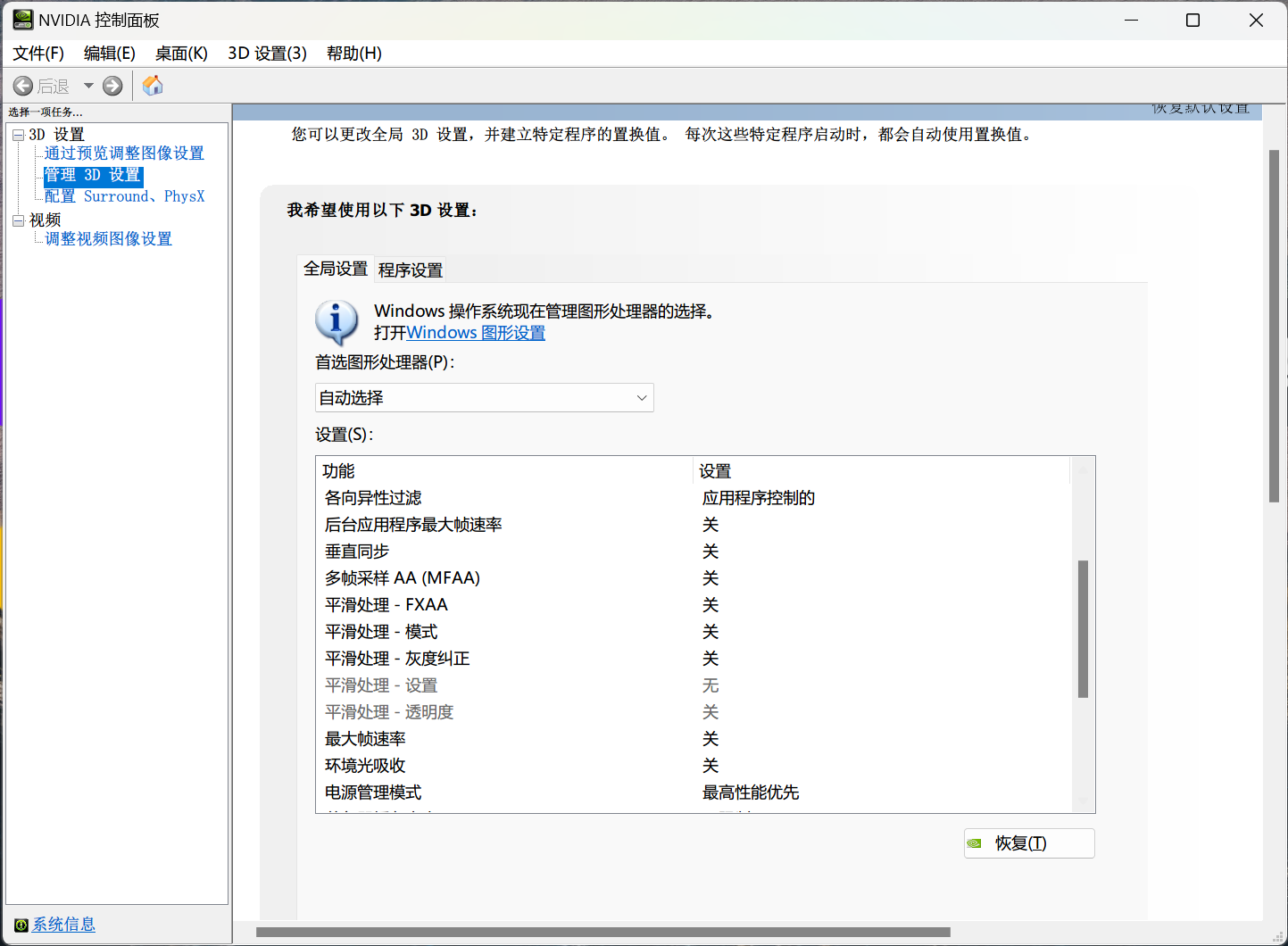Select the 最大帧速率 row

pyautogui.click(x=693, y=739)
